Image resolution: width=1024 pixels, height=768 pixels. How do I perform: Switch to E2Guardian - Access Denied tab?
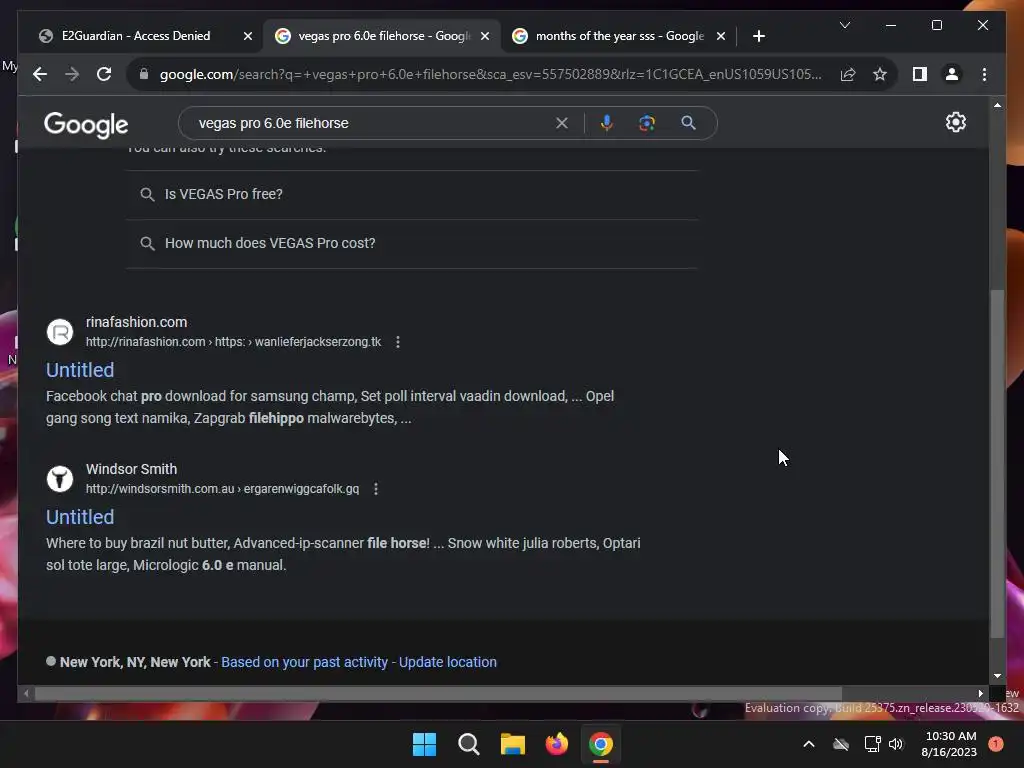[136, 36]
